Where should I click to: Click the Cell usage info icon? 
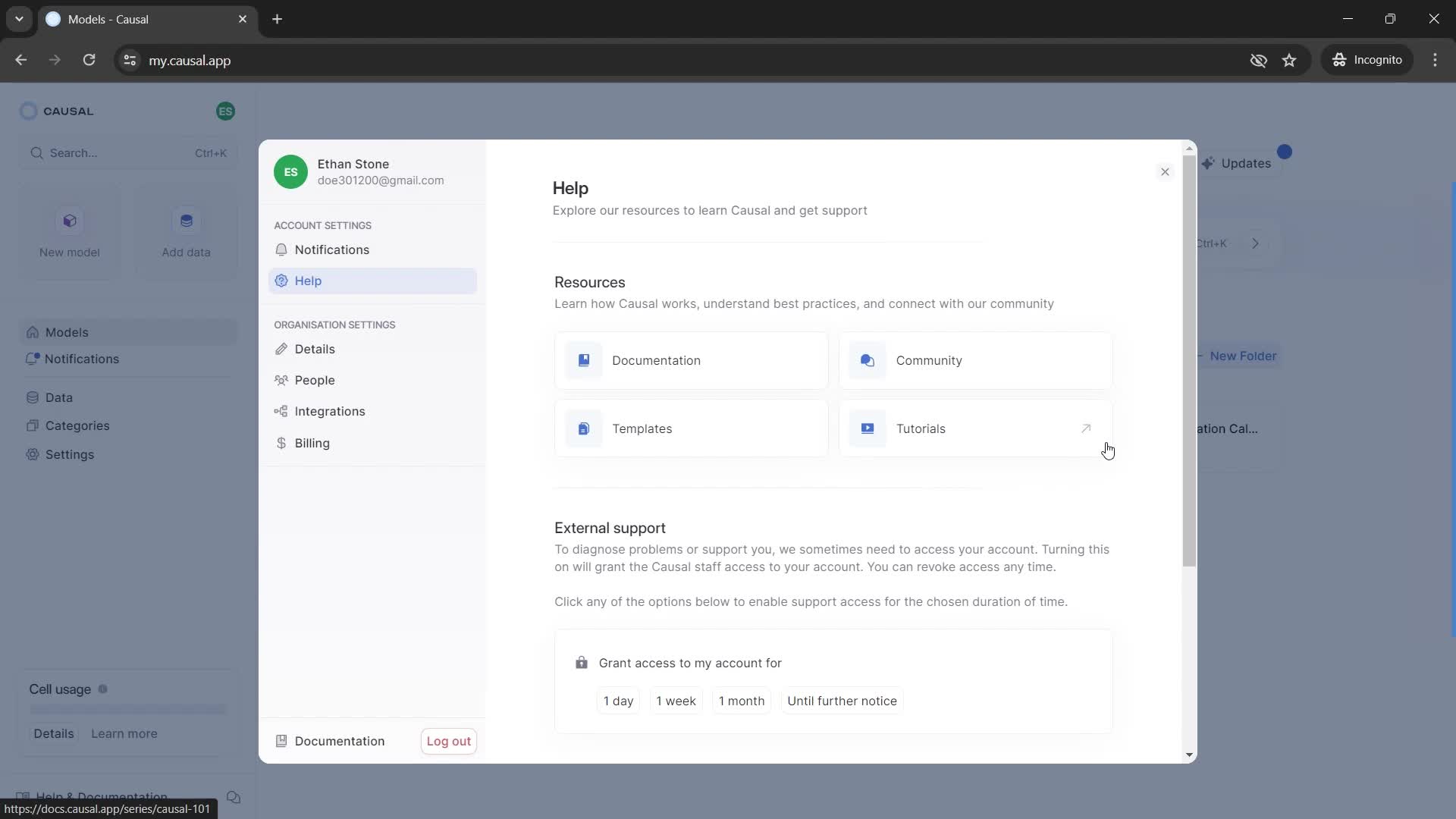(103, 689)
